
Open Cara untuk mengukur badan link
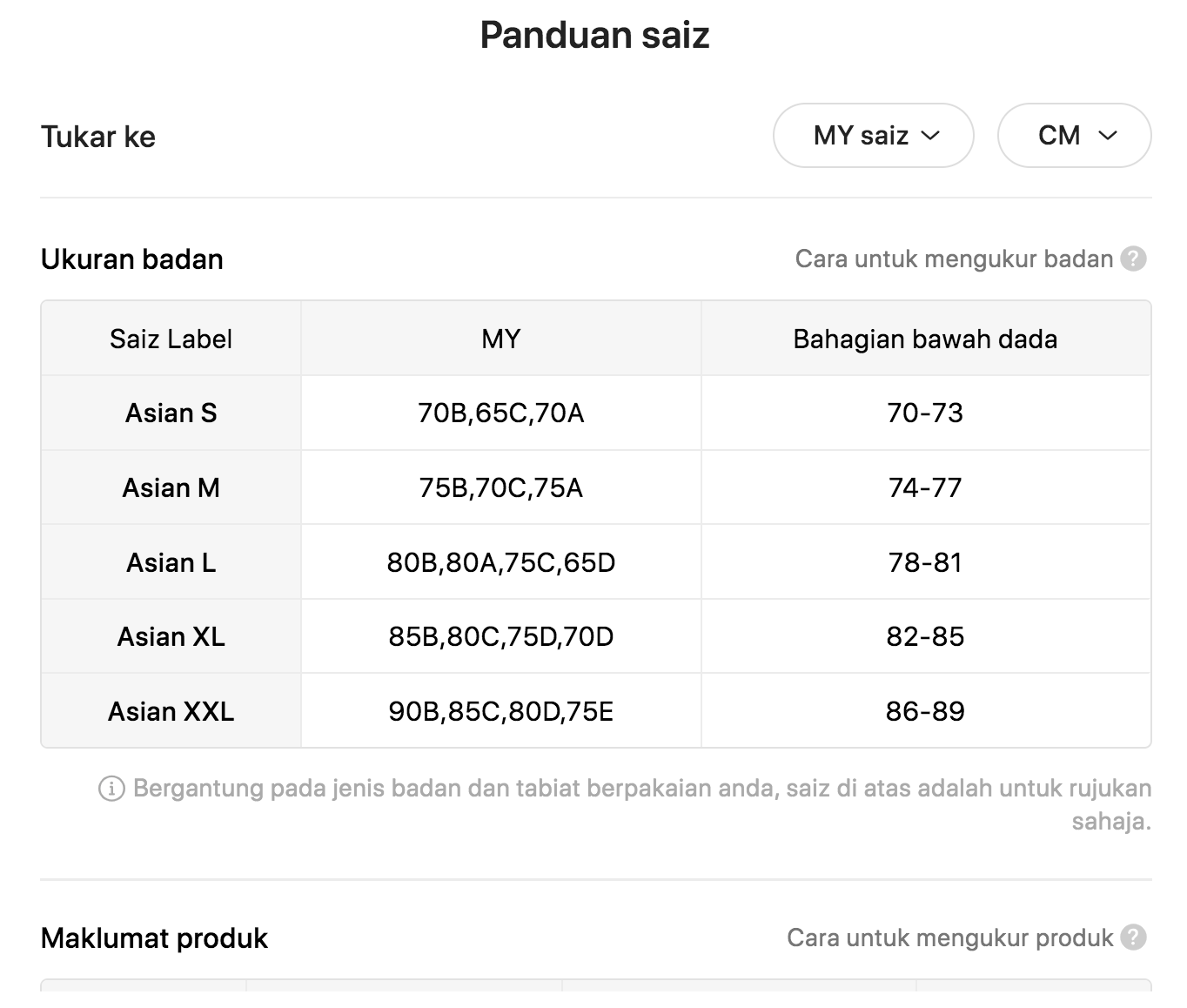954,259
